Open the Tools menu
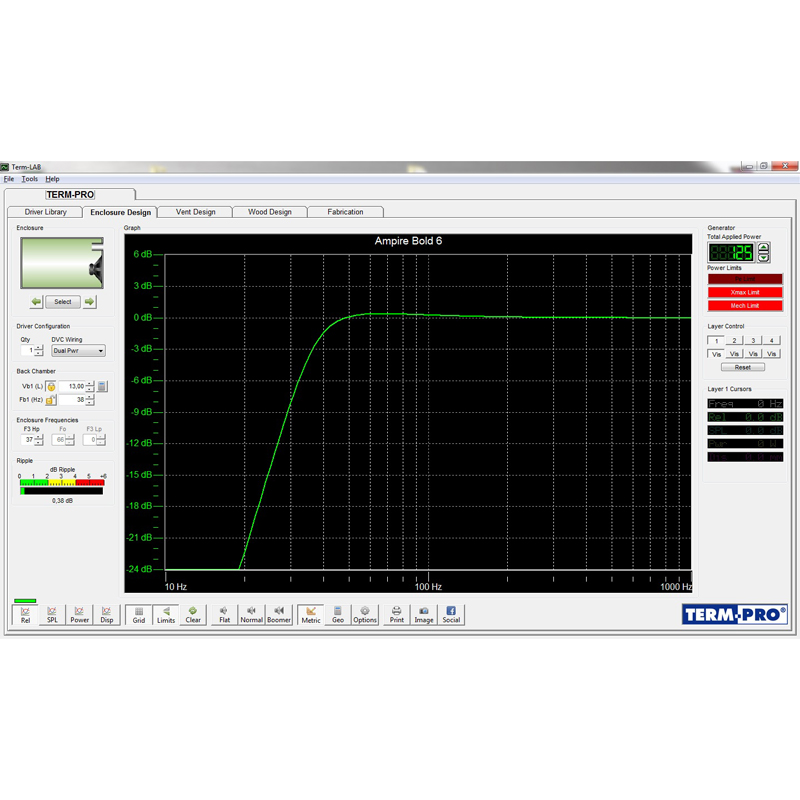This screenshot has height=800, width=800. tap(30, 179)
